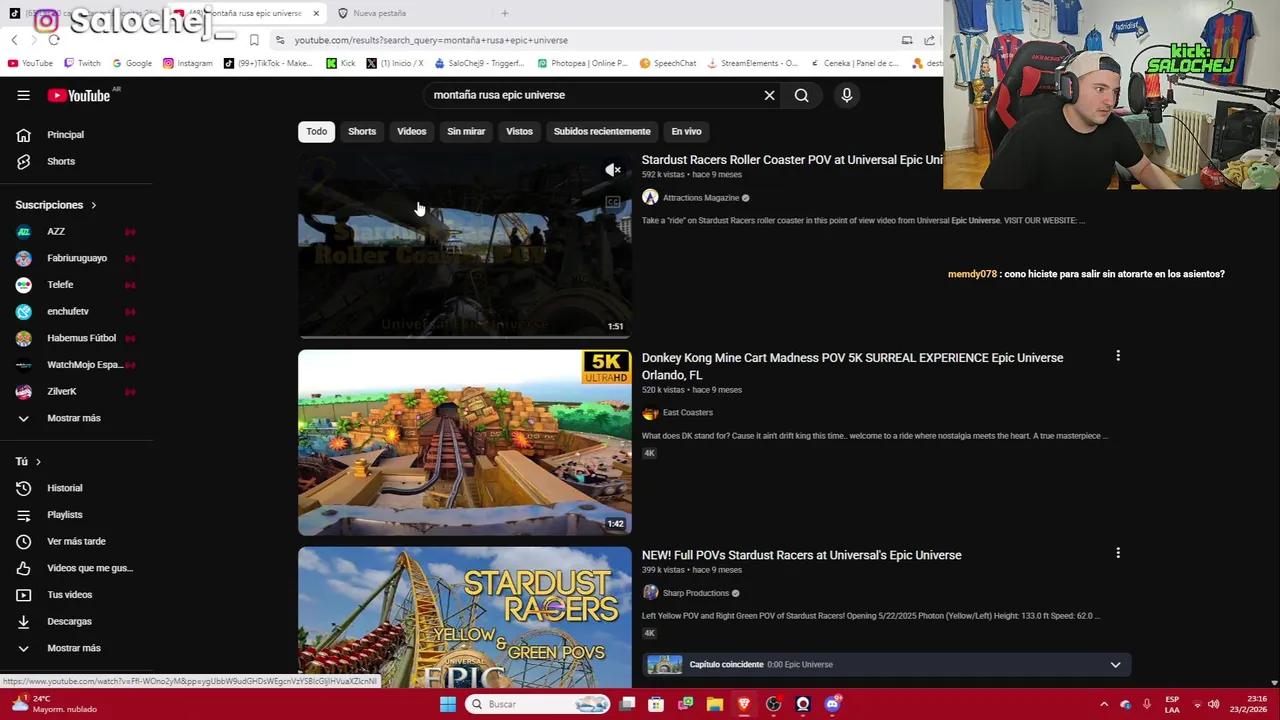Open Videos que me gustan
The height and width of the screenshot is (720, 1280).
click(76, 568)
